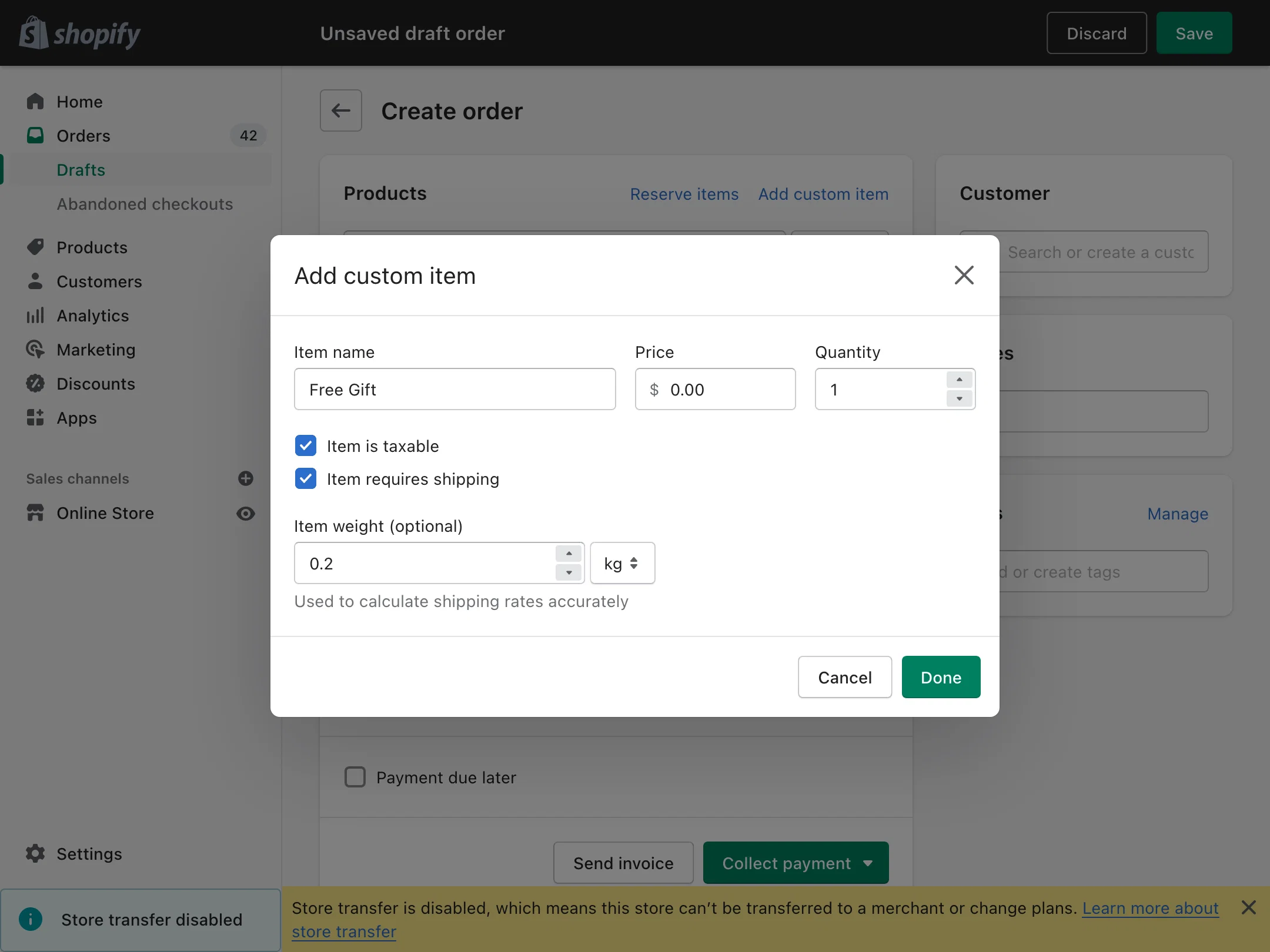
Task: Click the Analytics bar chart icon
Action: (x=35, y=316)
